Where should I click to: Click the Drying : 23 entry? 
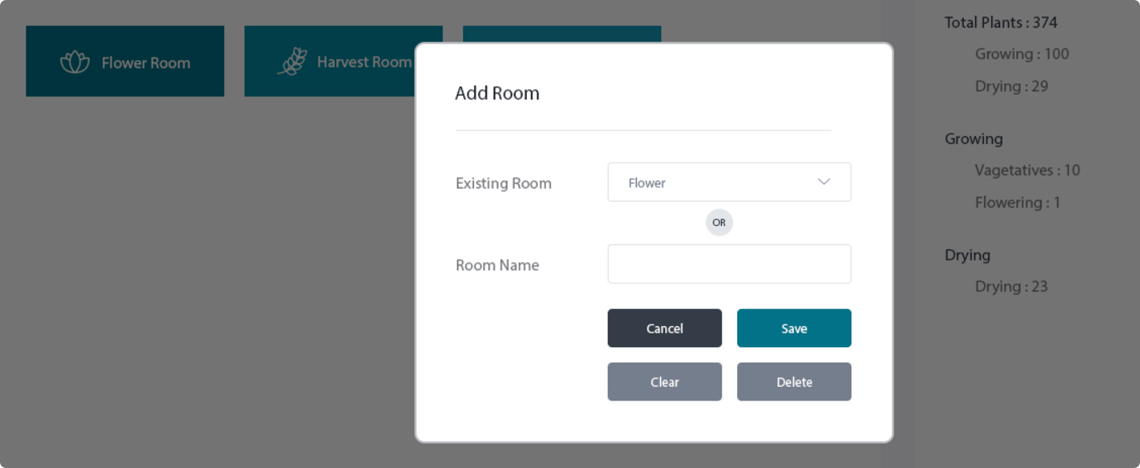tap(1011, 286)
